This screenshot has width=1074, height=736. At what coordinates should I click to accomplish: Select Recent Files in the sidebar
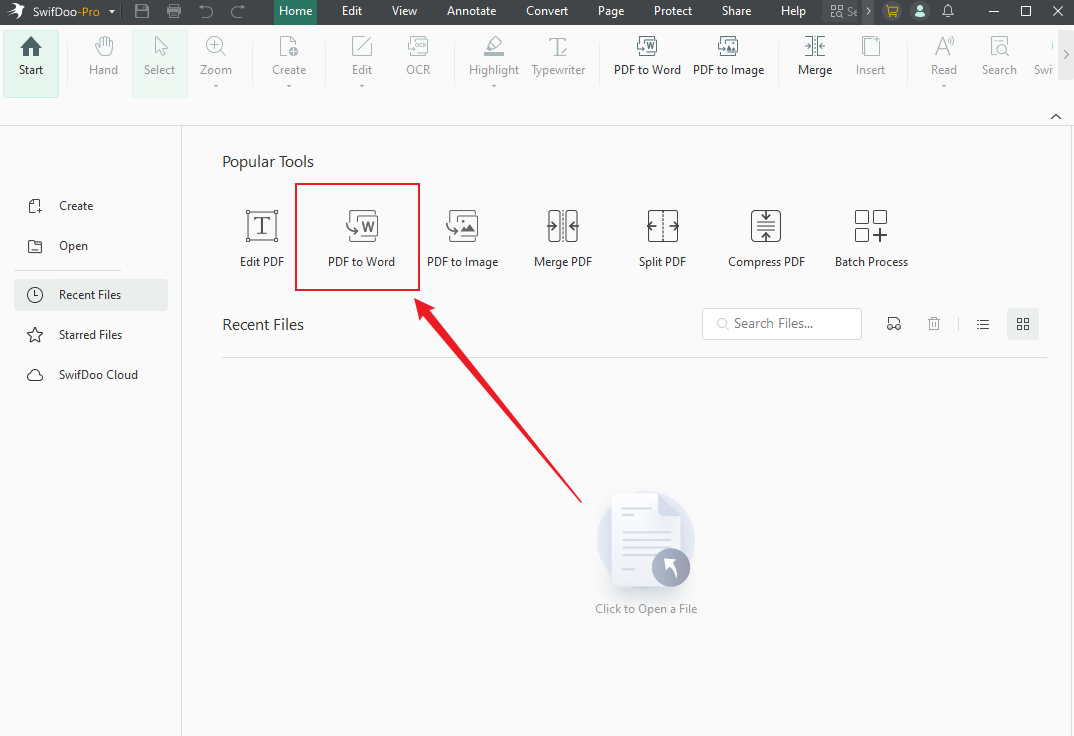(x=90, y=294)
